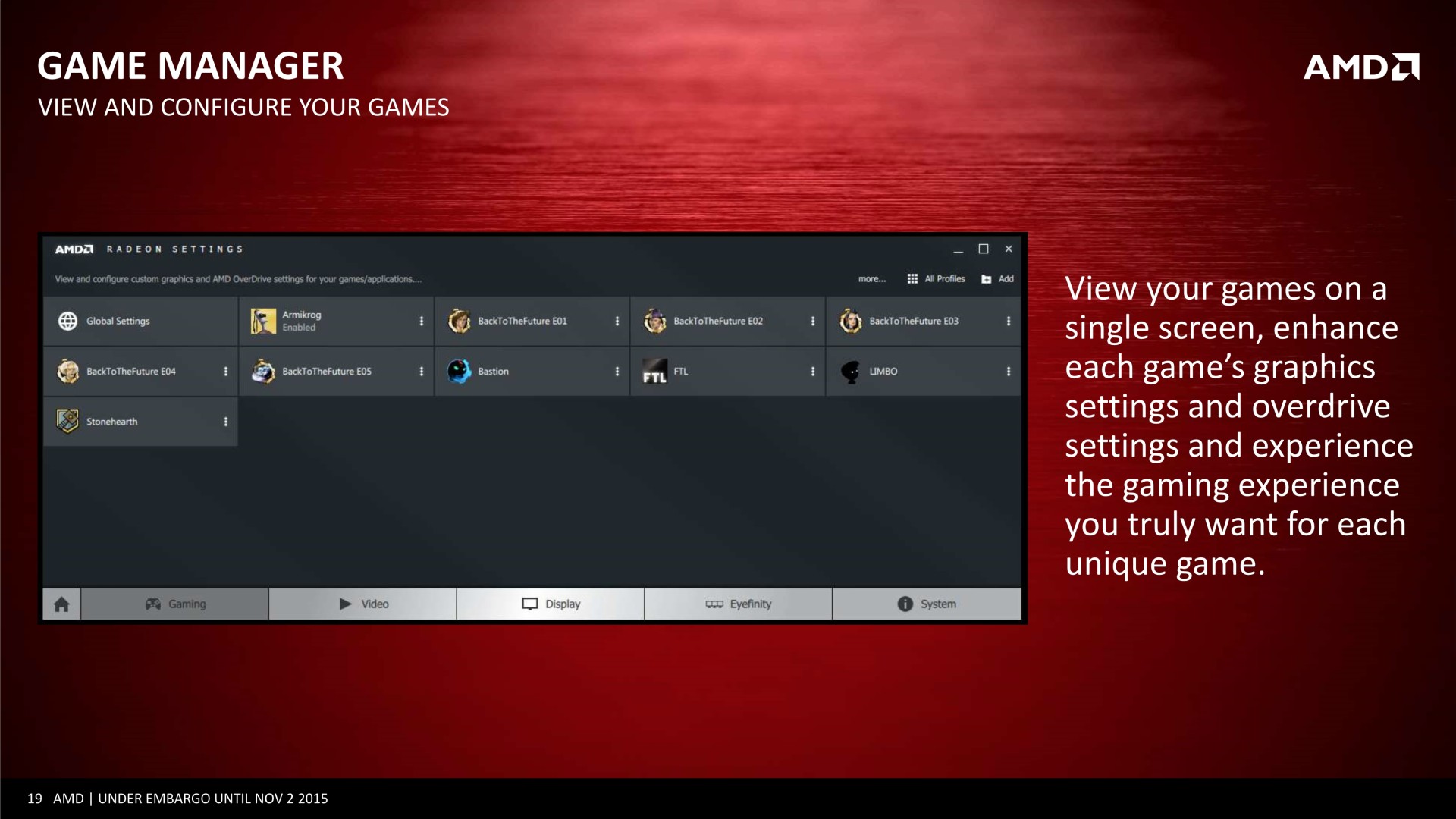Viewport: 1456px width, 819px height.
Task: Click the Home icon in bottom bar
Action: point(61,604)
